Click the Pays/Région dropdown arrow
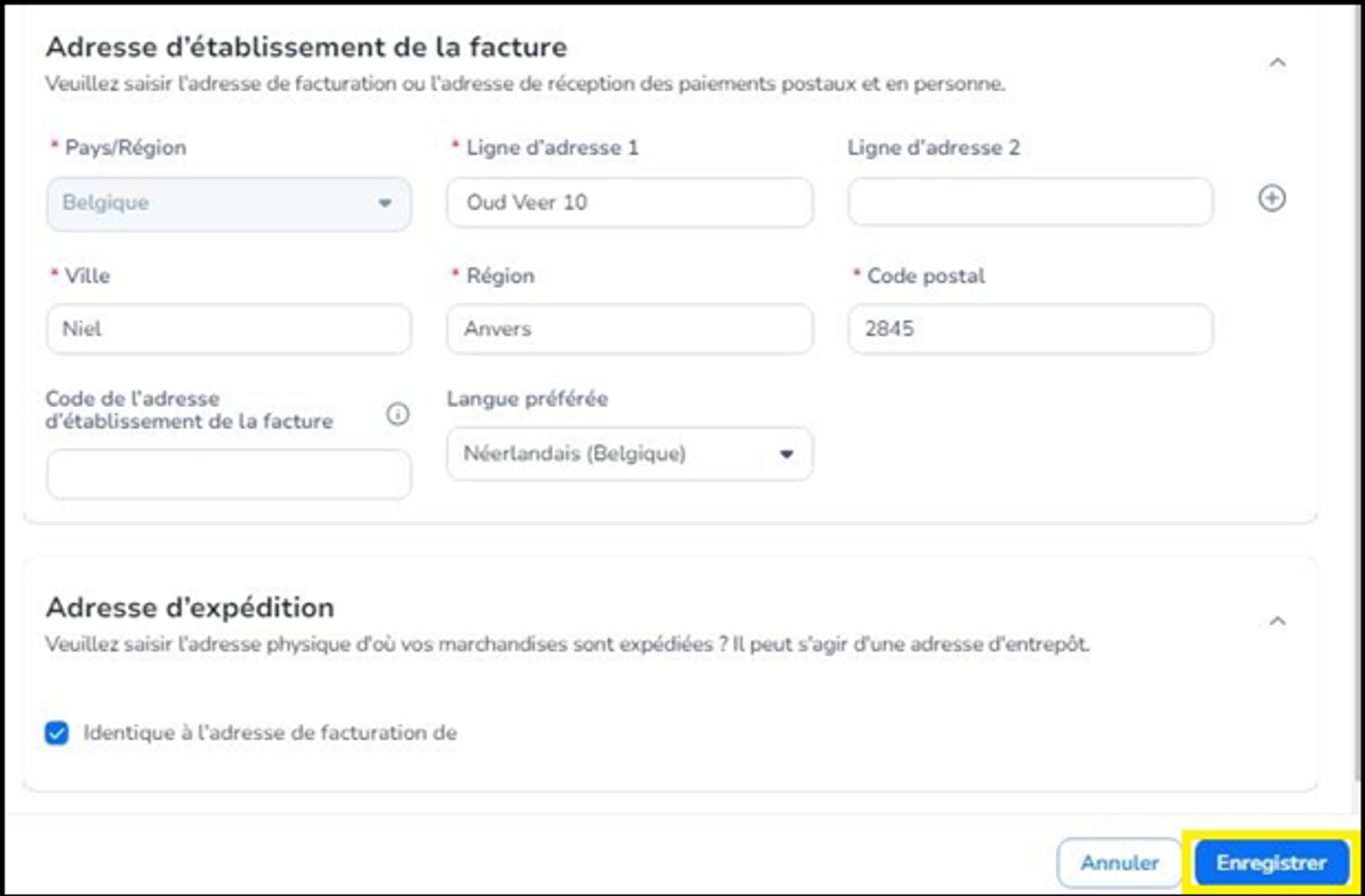The height and width of the screenshot is (896, 1365). pos(384,204)
